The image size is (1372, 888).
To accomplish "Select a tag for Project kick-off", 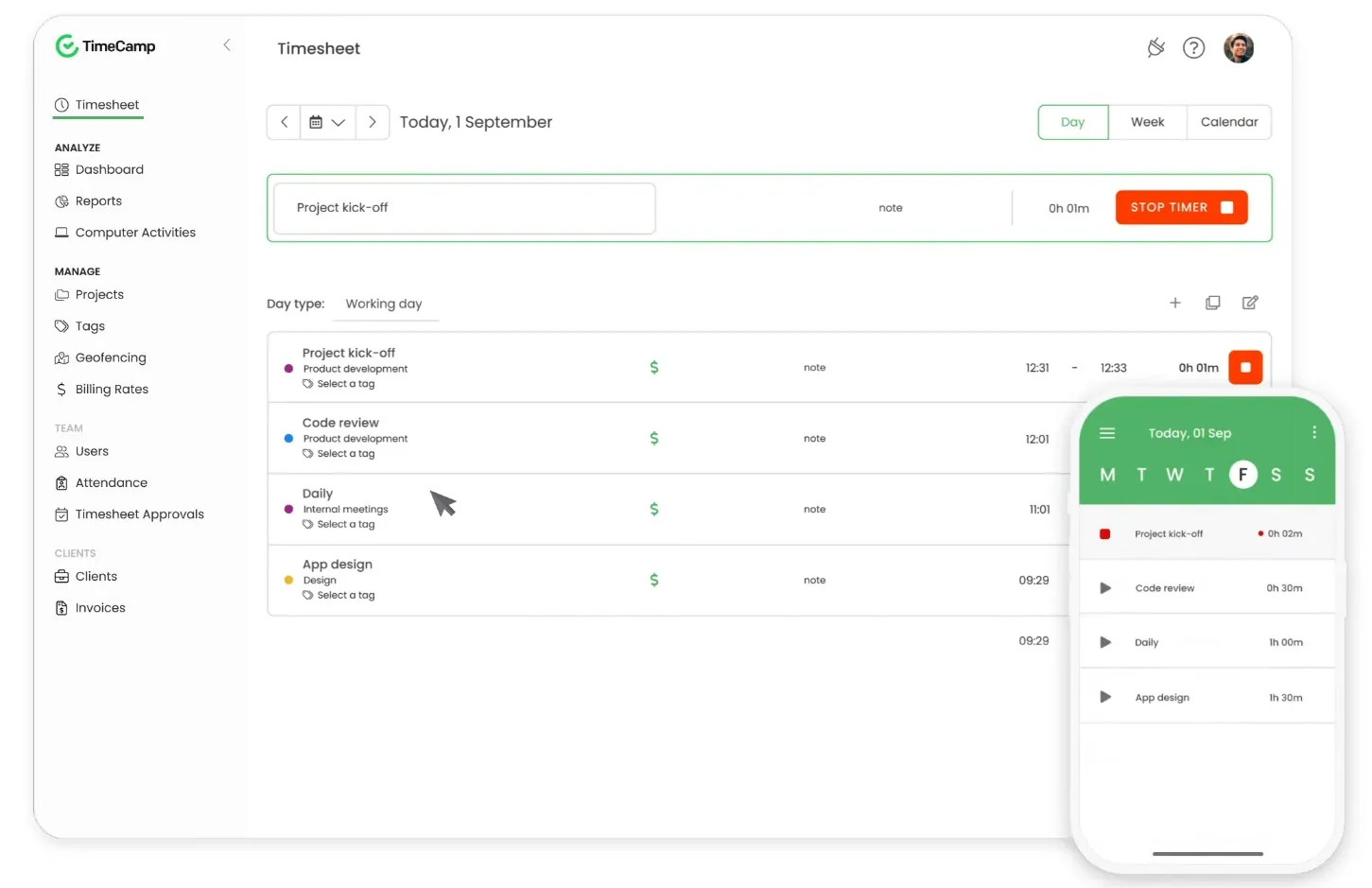I will 339,384.
